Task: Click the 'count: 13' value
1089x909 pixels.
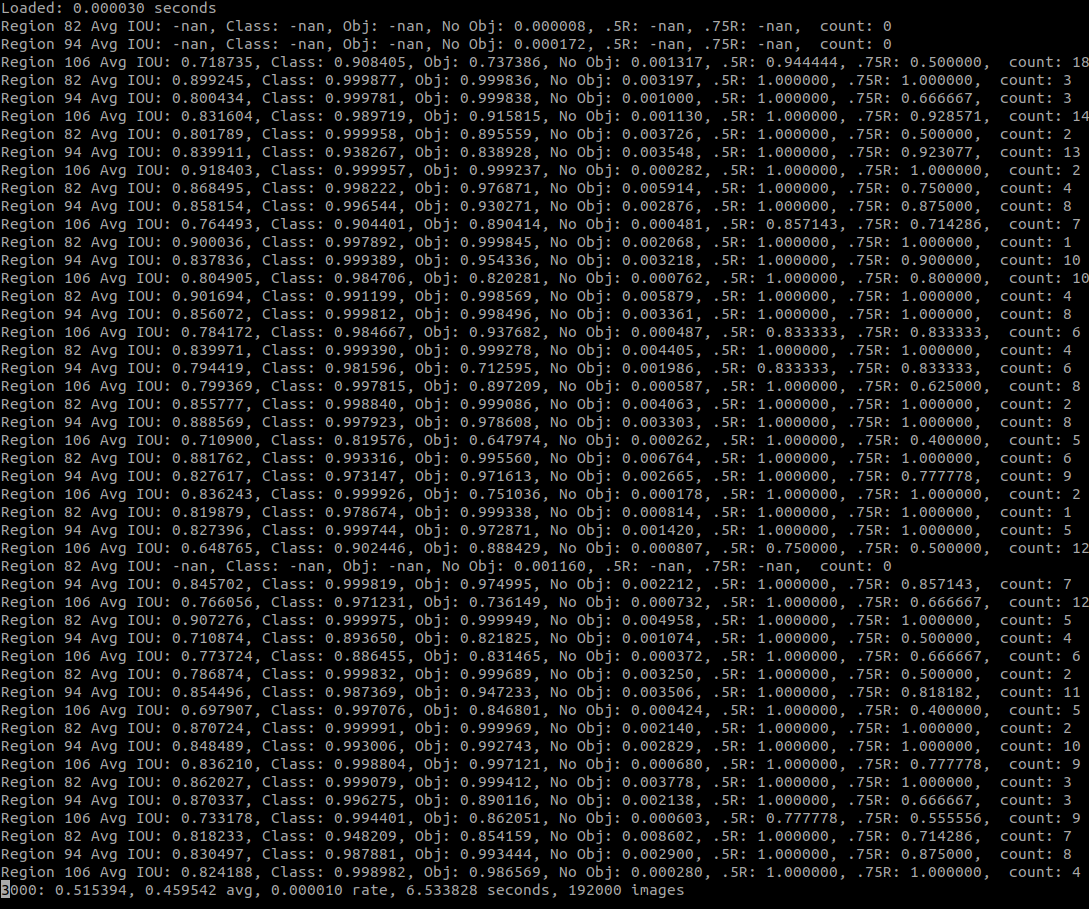Action: pos(1040,152)
